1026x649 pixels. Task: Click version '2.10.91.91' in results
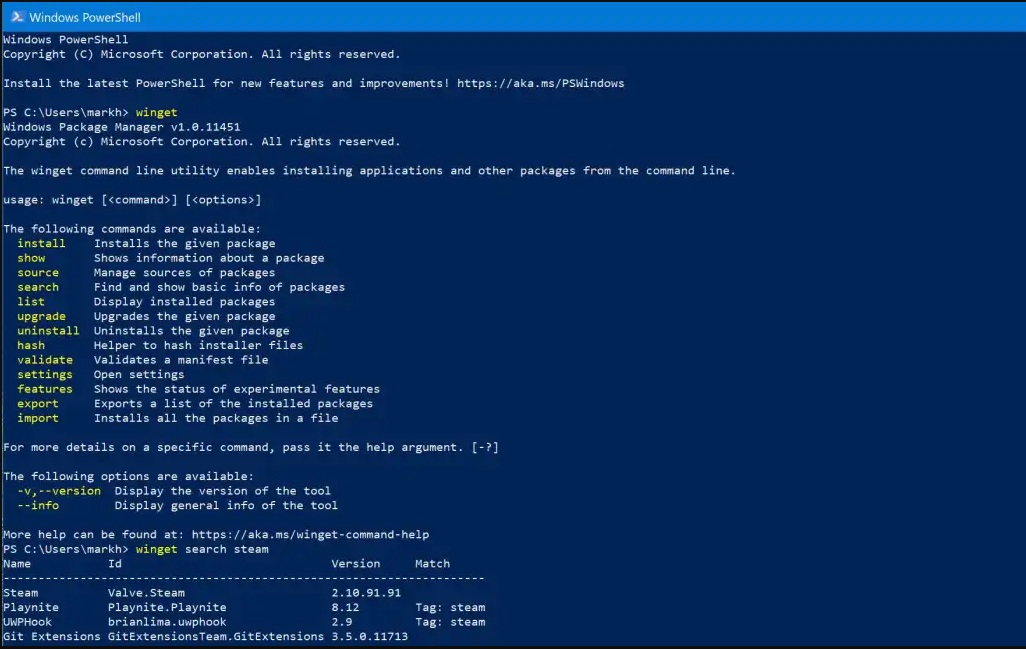[366, 593]
